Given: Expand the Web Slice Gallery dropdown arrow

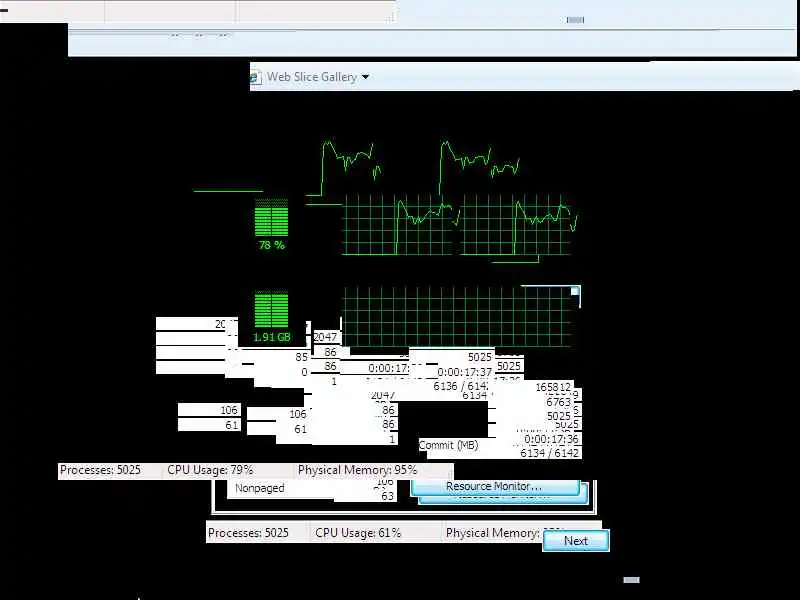Looking at the screenshot, I should click(x=365, y=77).
